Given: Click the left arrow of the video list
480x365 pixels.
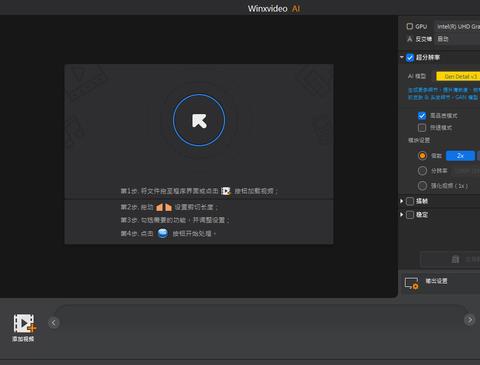Looking at the screenshot, I should pos(54,323).
